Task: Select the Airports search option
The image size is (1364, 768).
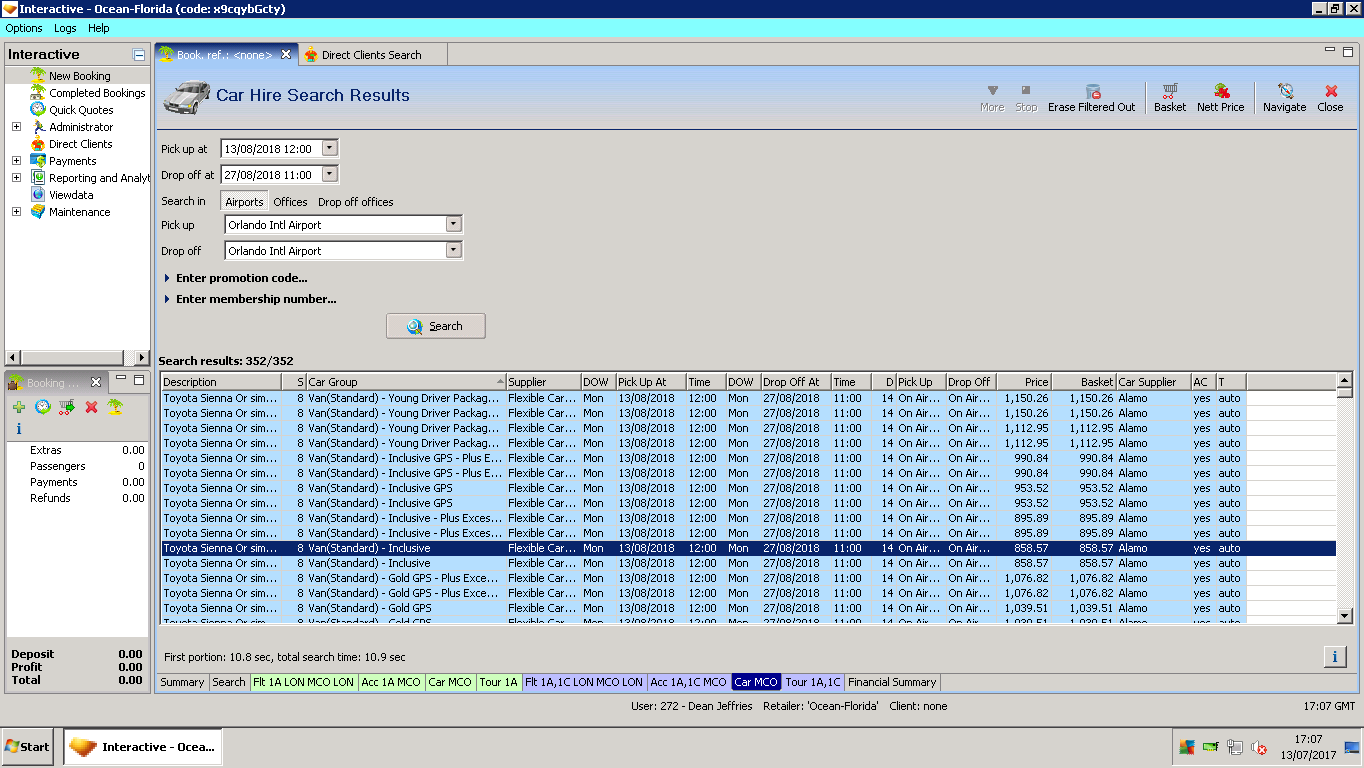Action: point(244,202)
